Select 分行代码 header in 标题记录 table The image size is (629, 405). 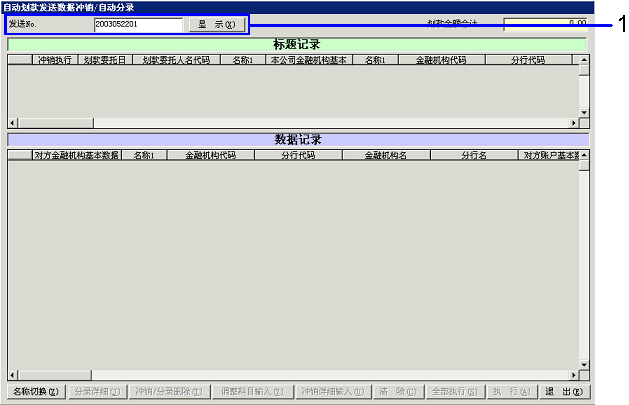pos(528,60)
